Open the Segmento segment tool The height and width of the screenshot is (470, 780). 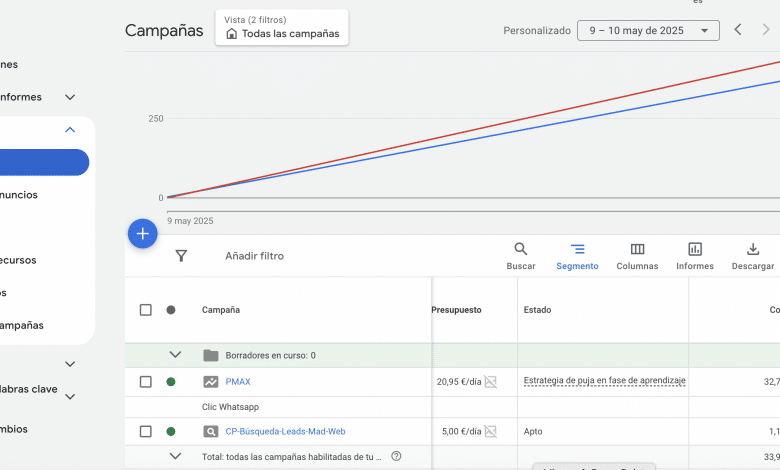(x=577, y=256)
